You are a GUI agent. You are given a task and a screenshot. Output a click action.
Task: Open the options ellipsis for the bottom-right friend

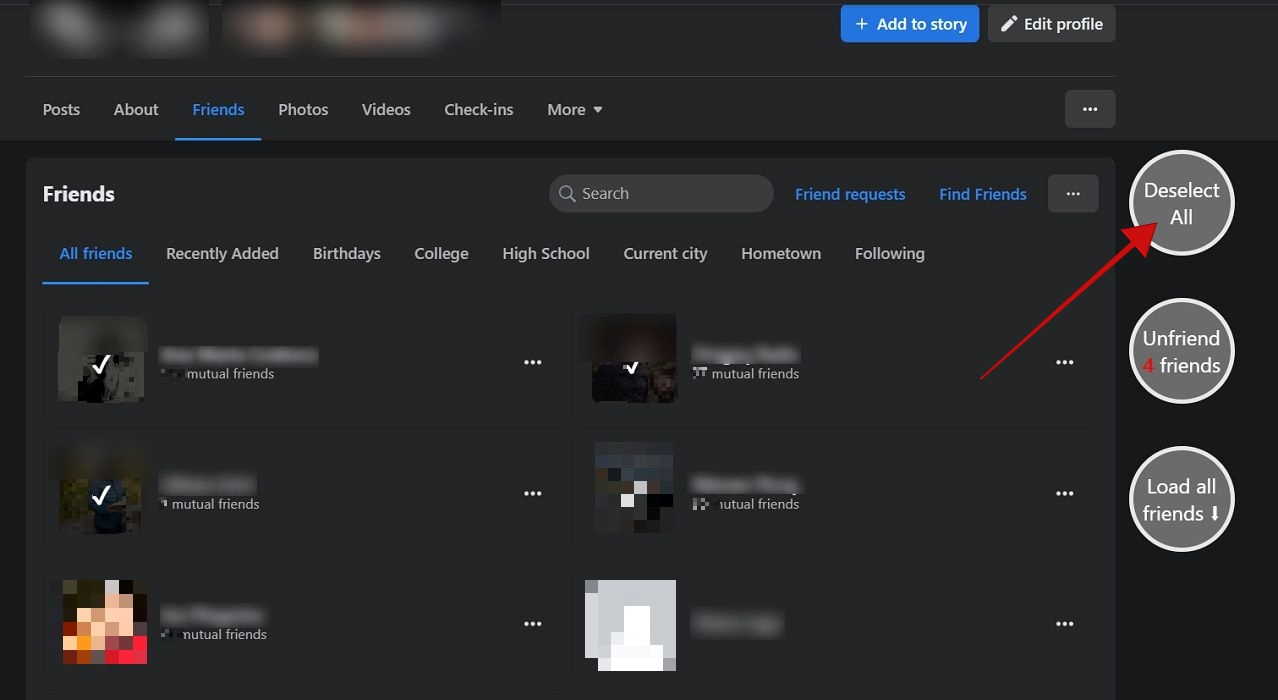coord(1064,623)
